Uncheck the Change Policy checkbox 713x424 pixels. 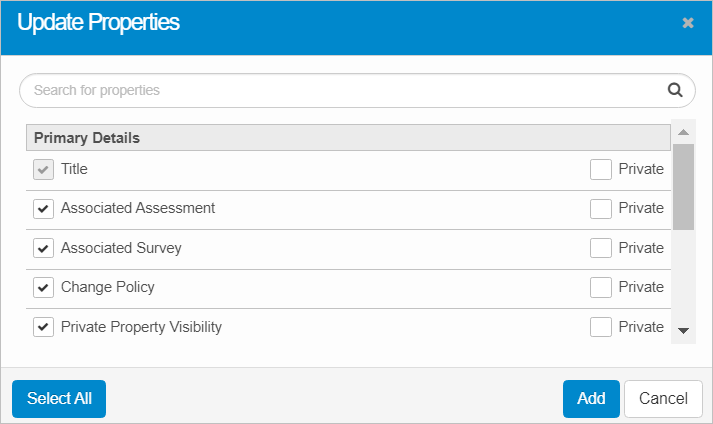[x=43, y=288]
